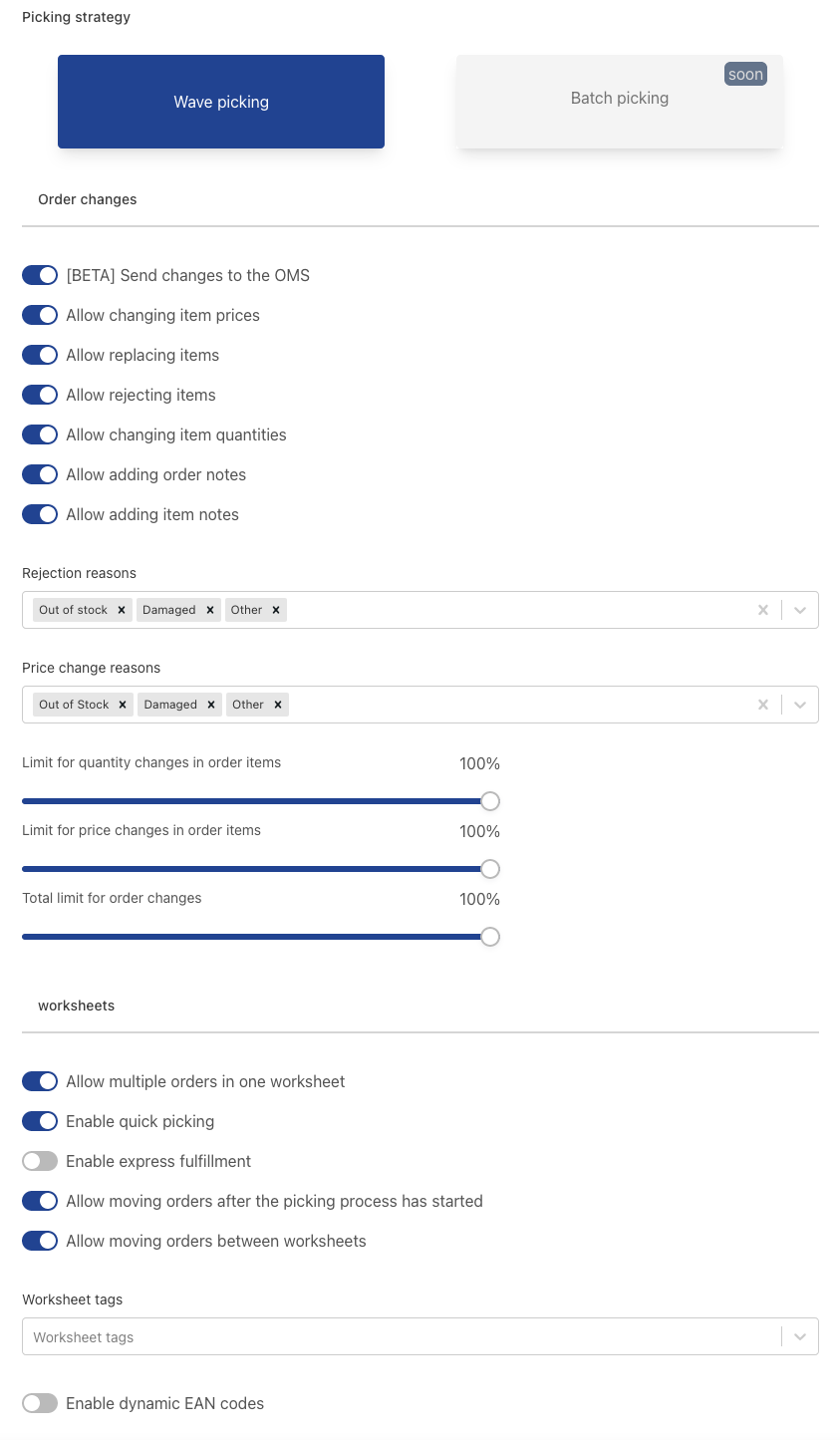Remove 'Damaged' tag from Price change reasons
Screen dimensions: 840x1440
pos(211,705)
